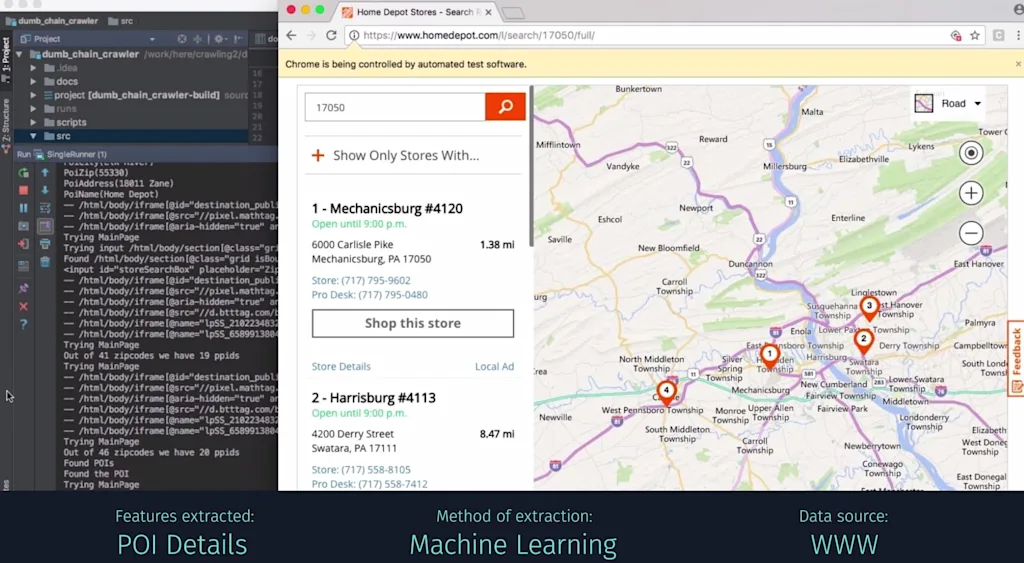This screenshot has width=1024, height=563.
Task: Print console output with printer icon
Action: [x=45, y=244]
